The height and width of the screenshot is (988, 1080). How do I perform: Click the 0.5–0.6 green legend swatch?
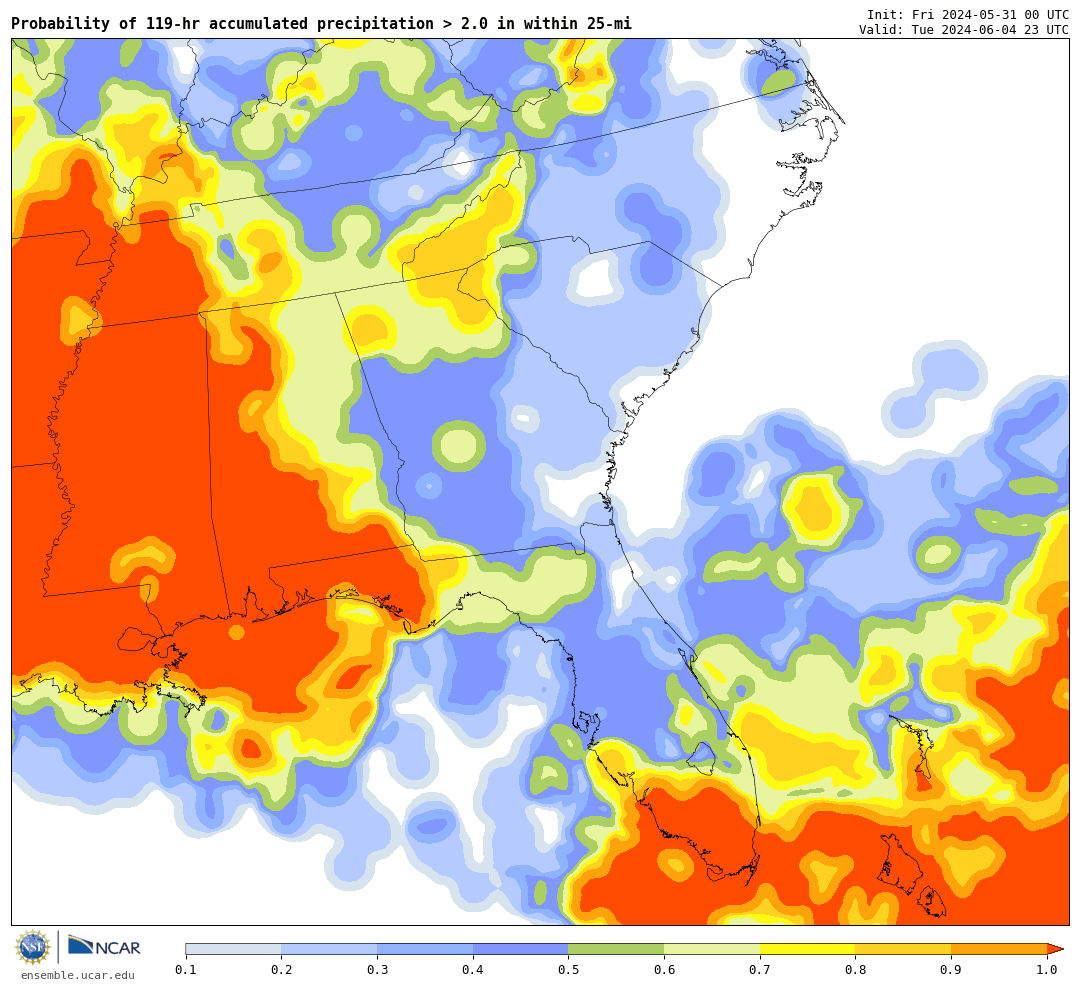616,949
